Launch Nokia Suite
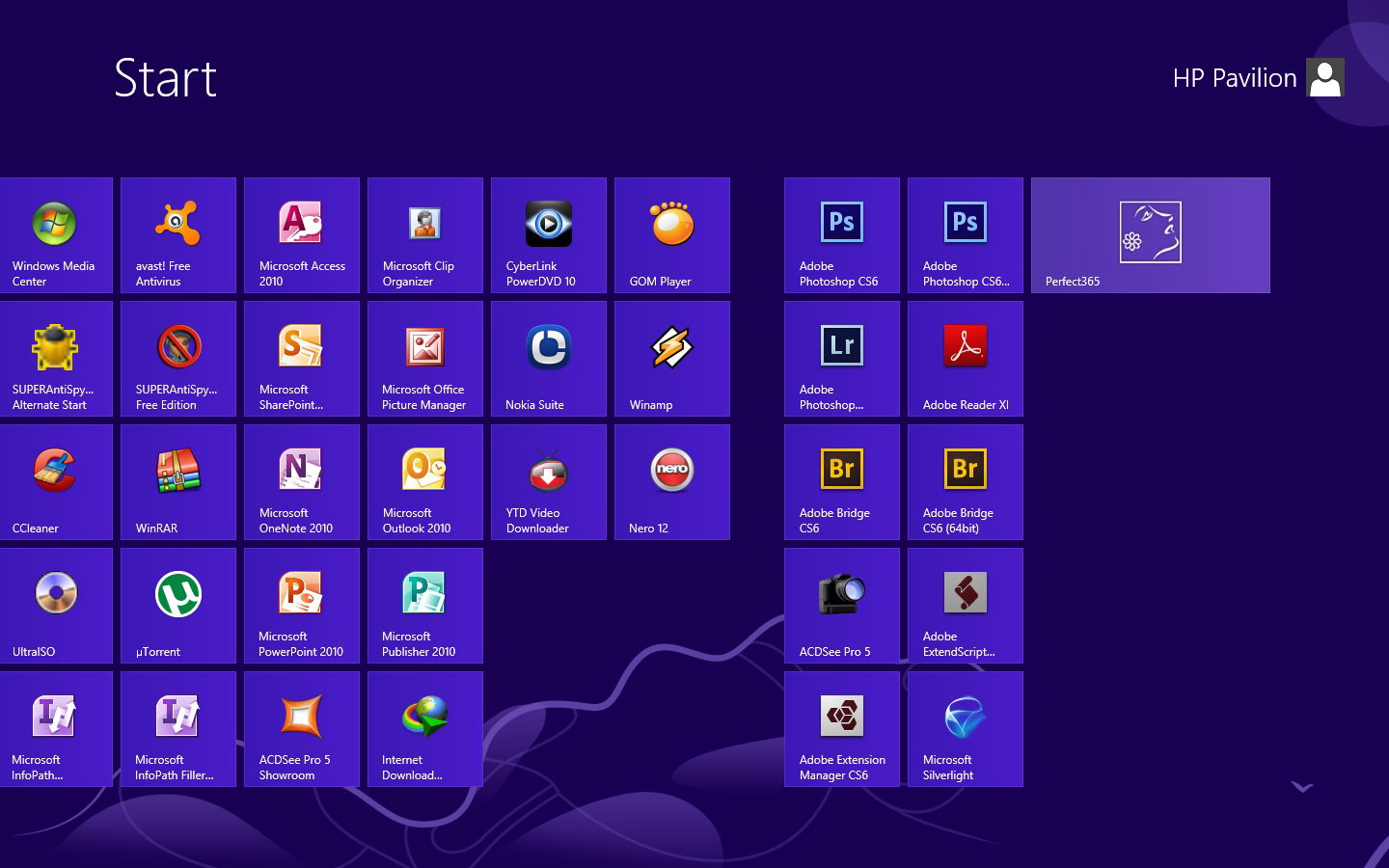Screen dimensions: 1389x868 (549, 359)
